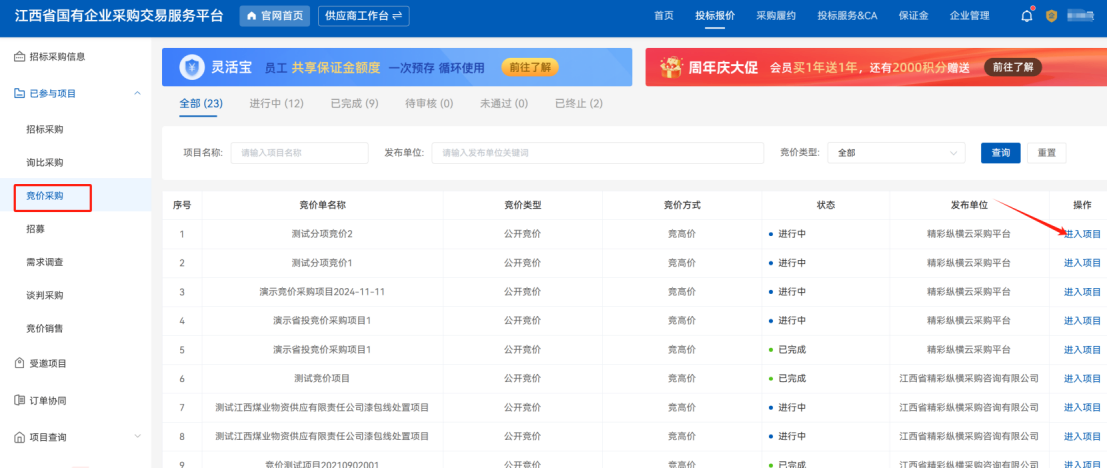Click the 招标采购信息 sidebar icon
The height and width of the screenshot is (469, 1107).
click(x=20, y=57)
